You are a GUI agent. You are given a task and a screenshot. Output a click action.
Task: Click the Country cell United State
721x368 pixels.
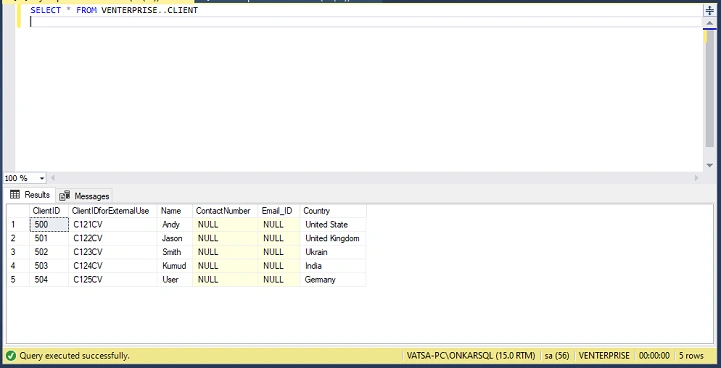point(333,224)
